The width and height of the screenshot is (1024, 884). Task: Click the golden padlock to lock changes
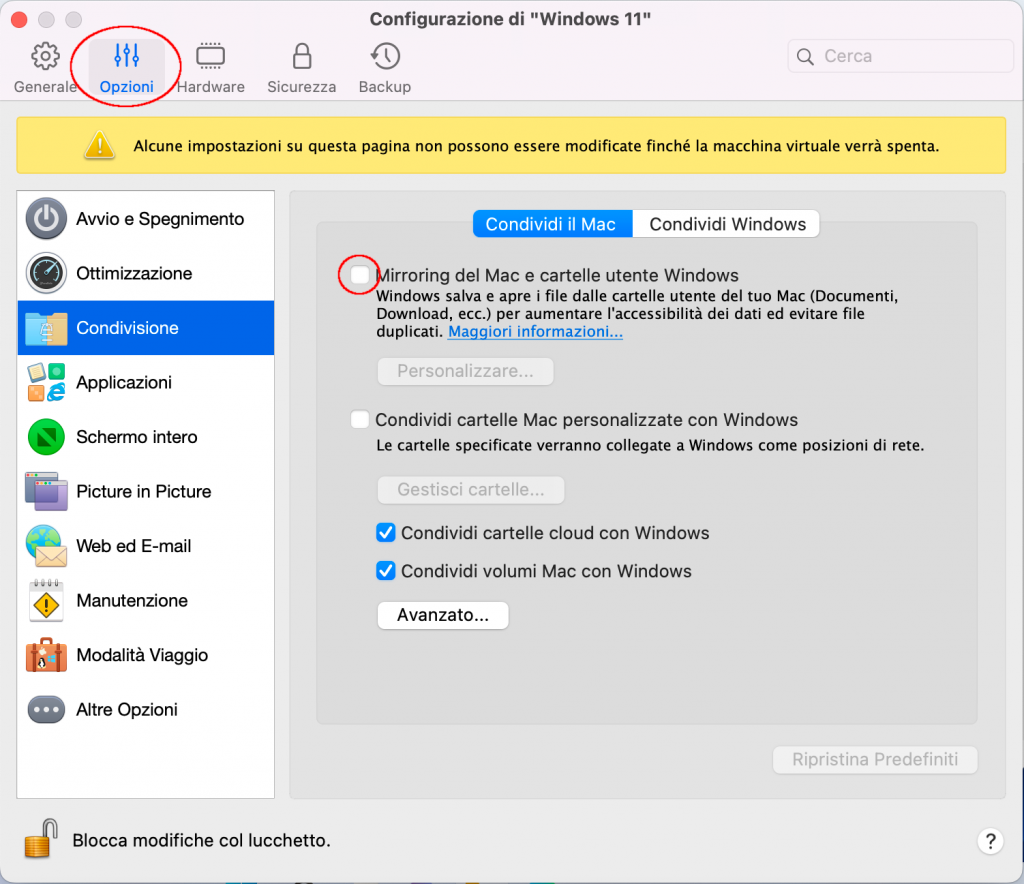point(41,839)
